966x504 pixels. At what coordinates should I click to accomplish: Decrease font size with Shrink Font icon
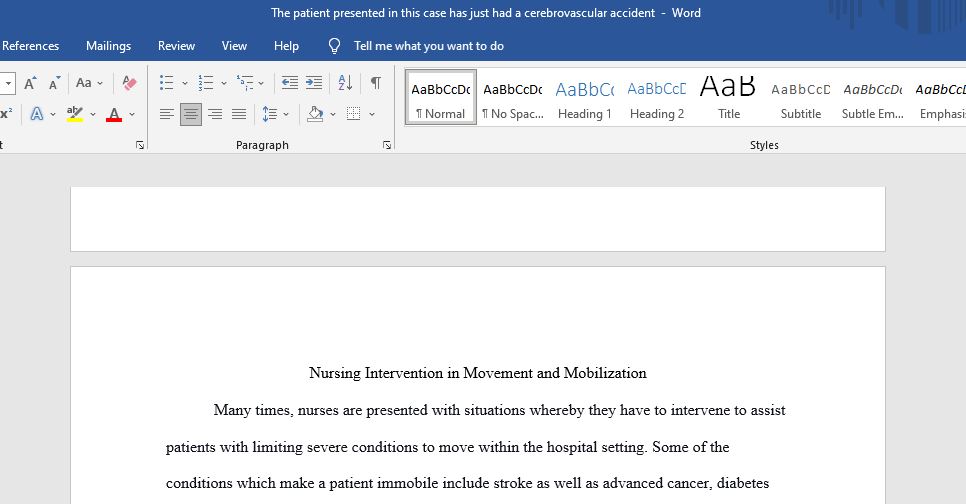(x=54, y=83)
